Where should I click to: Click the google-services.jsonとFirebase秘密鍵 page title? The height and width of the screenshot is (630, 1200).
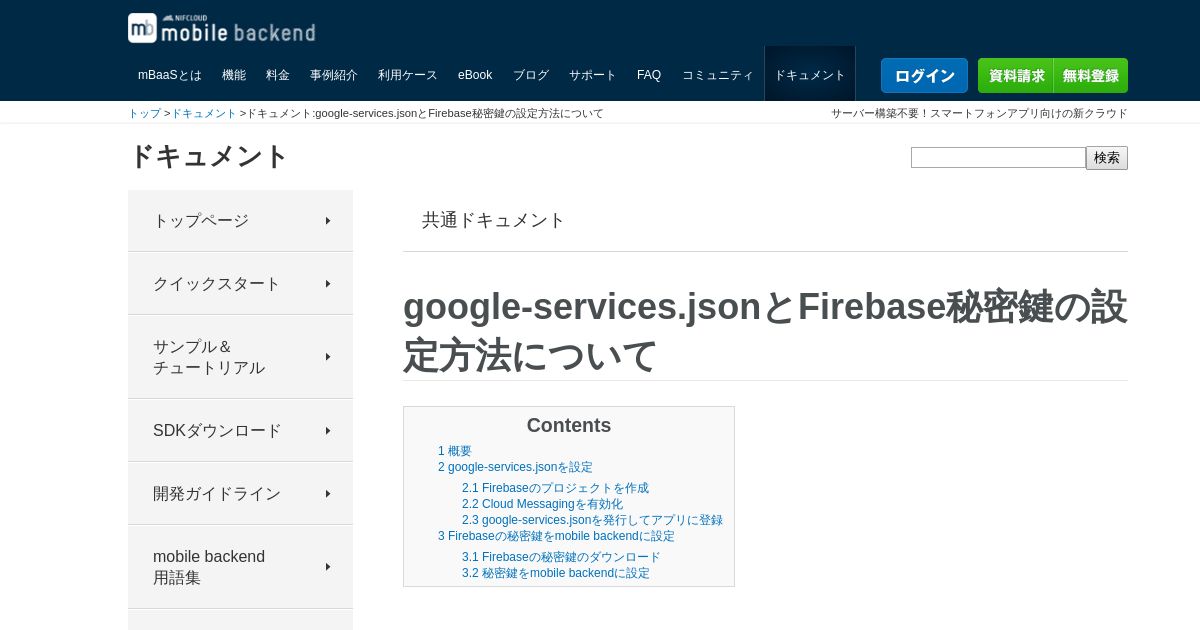click(x=765, y=331)
